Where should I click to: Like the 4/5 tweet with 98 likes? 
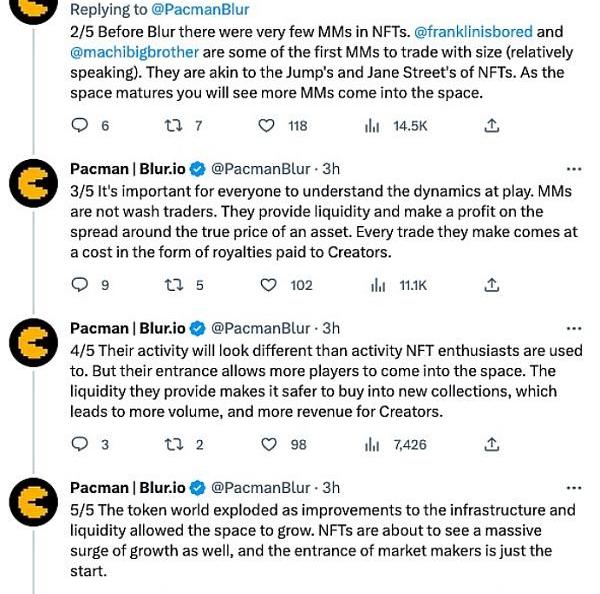pos(267,444)
